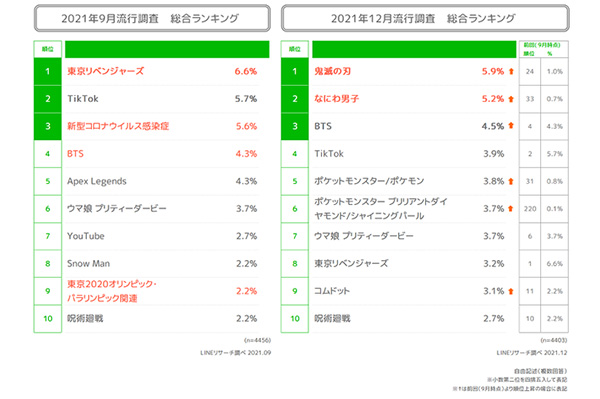
Task: Click the up arrow beside なにわ男子 5.2%
Action: coord(511,99)
